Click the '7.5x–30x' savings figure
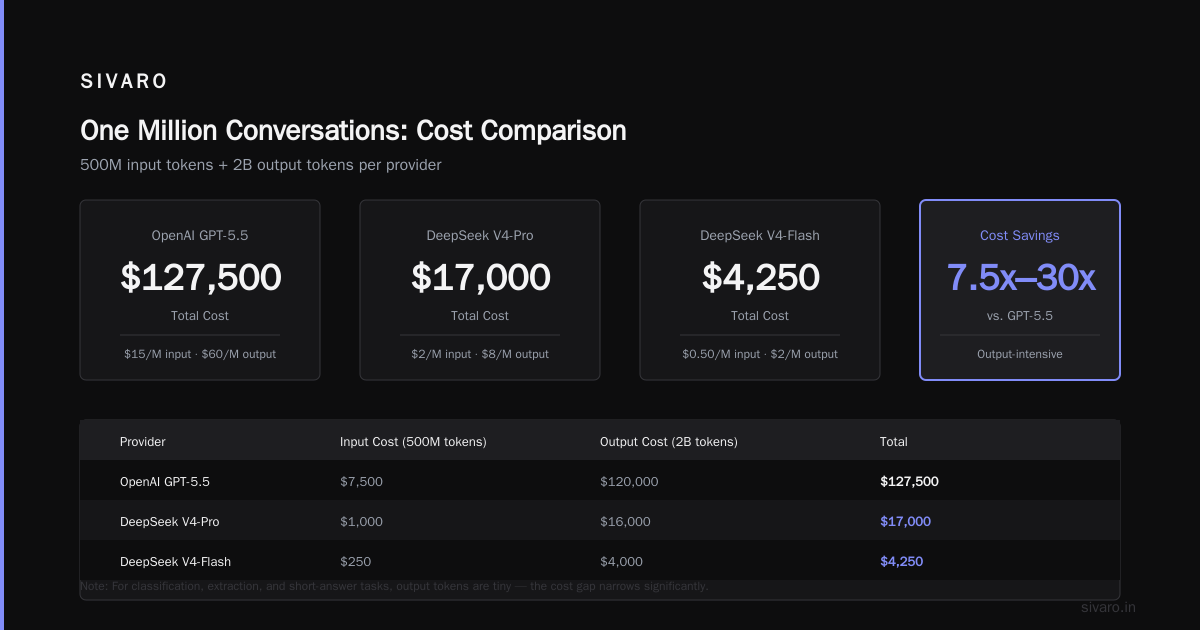Viewport: 1200px width, 630px height. point(1020,277)
